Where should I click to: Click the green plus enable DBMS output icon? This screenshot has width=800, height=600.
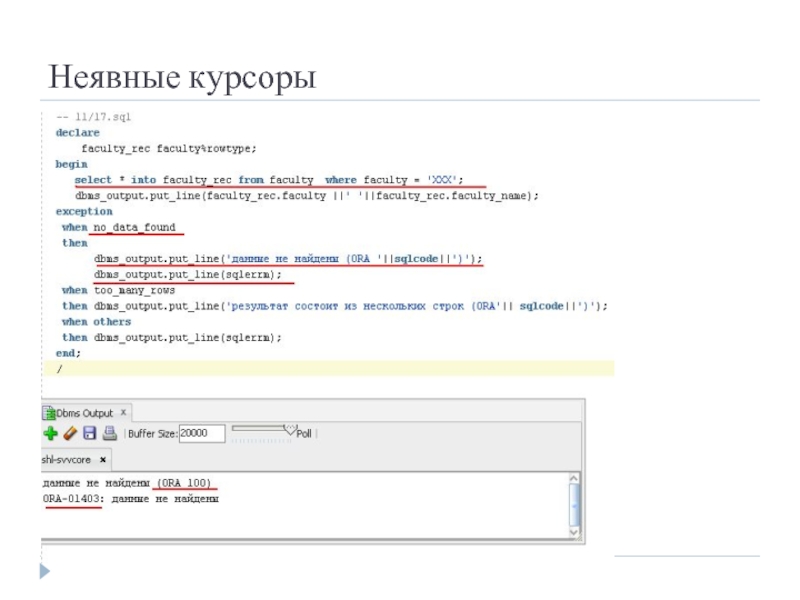click(50, 433)
